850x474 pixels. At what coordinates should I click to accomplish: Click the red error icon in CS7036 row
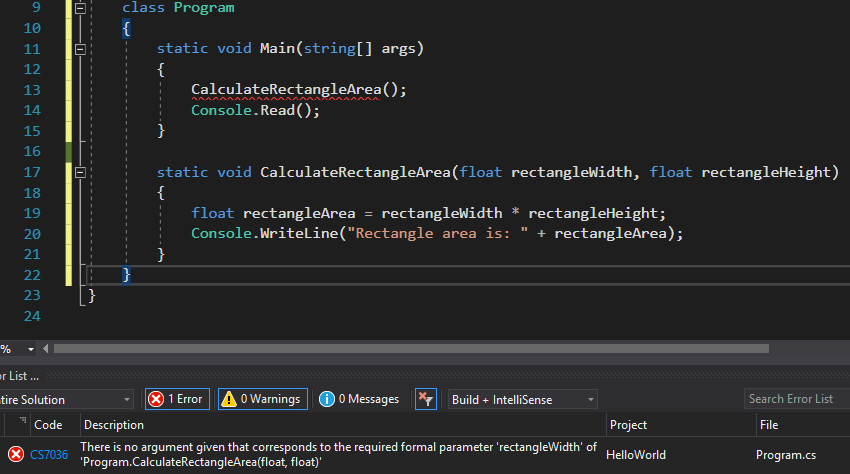[15, 454]
